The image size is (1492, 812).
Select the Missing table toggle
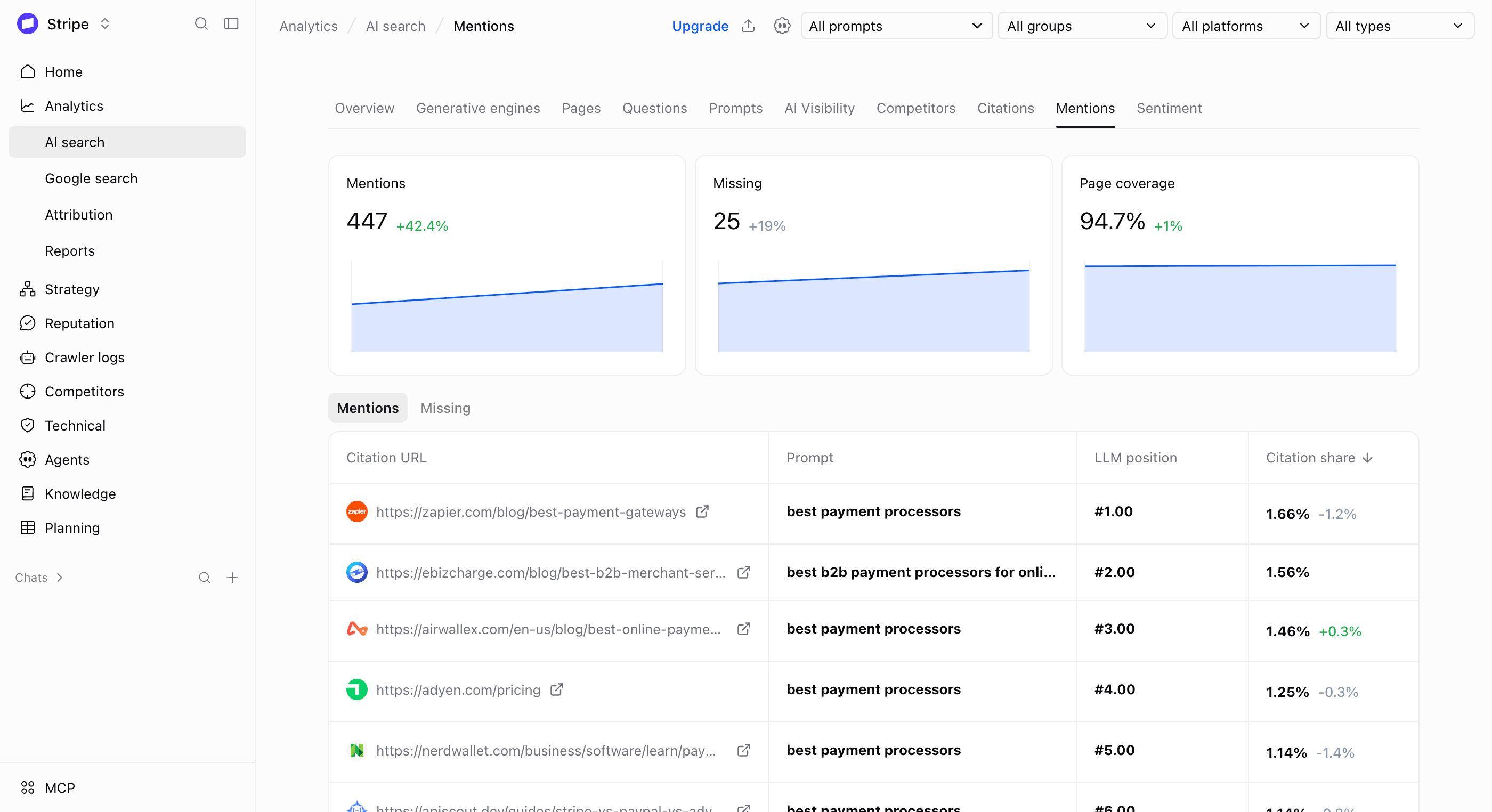(445, 408)
